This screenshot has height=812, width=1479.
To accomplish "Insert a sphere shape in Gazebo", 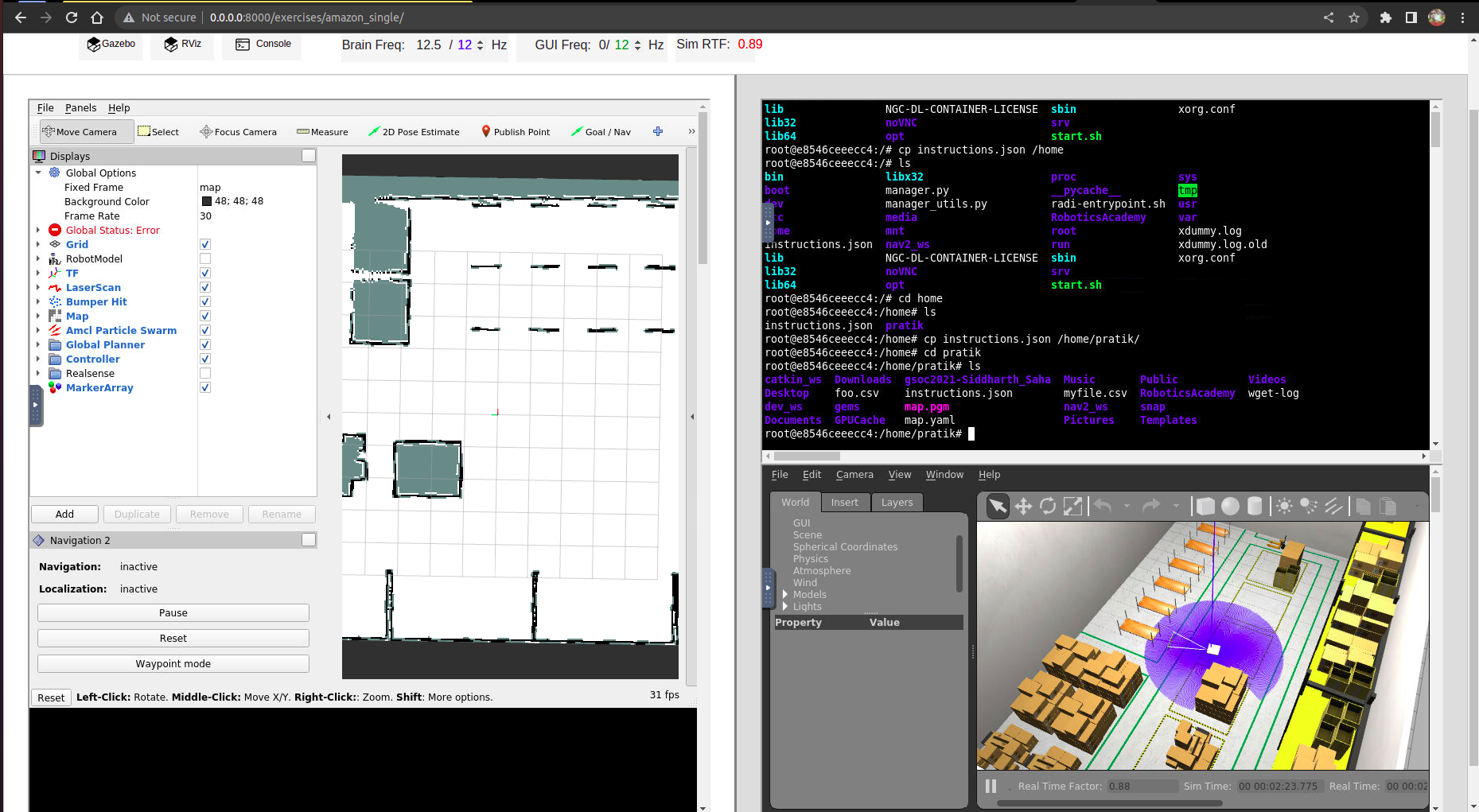I will pyautogui.click(x=1230, y=506).
